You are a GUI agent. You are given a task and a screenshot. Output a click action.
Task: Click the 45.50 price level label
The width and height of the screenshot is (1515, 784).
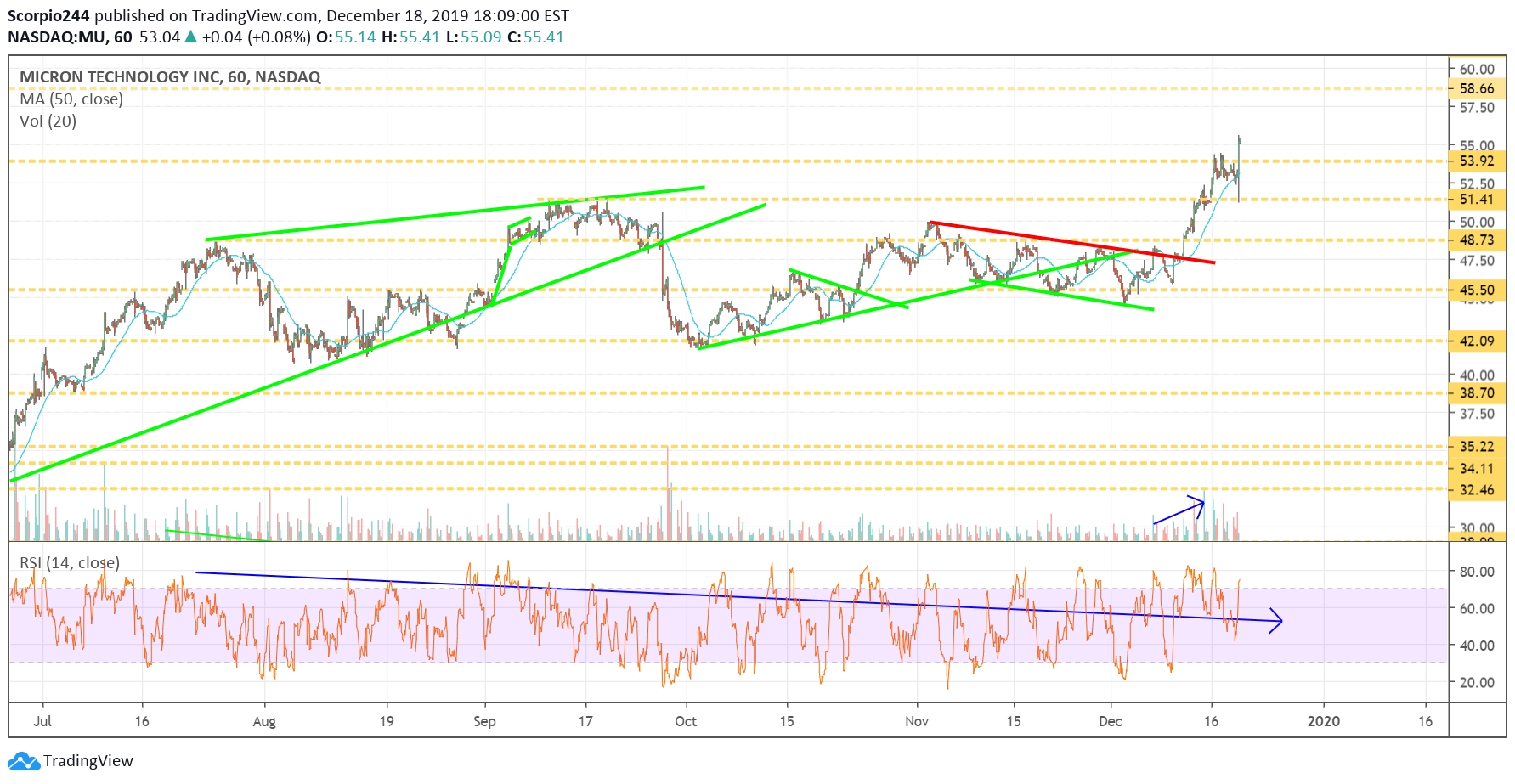tap(1477, 290)
